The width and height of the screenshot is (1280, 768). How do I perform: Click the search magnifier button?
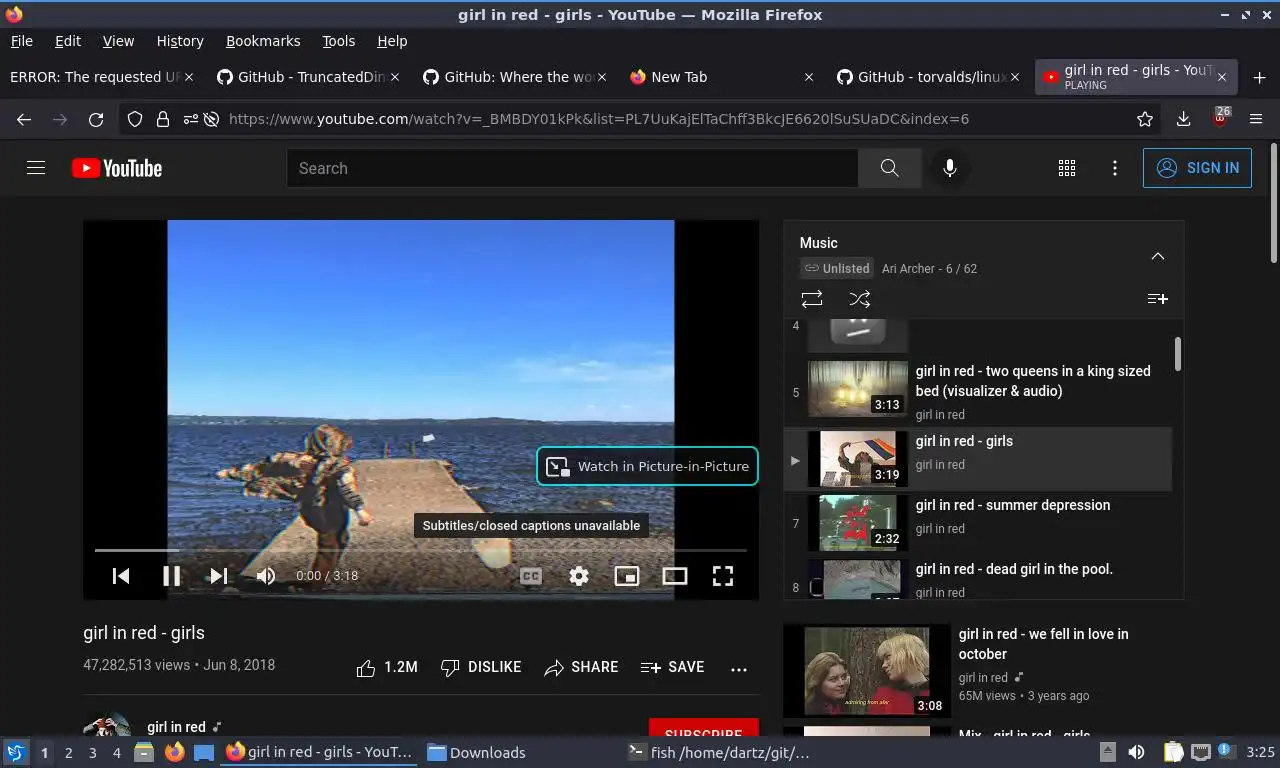point(889,168)
